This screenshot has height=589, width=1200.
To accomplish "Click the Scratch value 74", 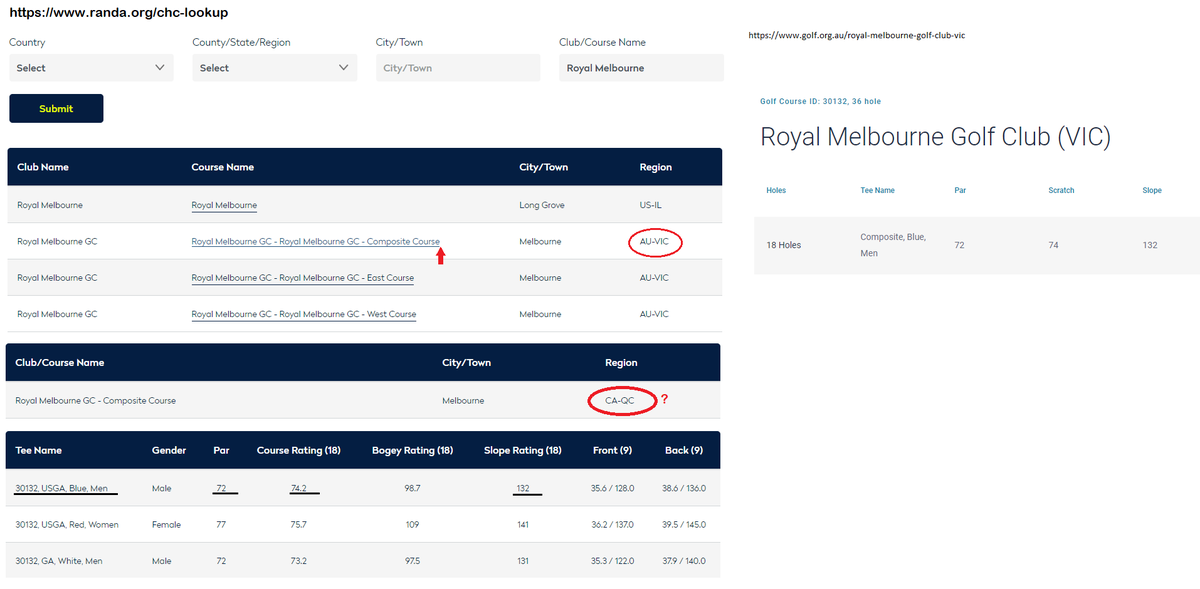I will 1053,245.
